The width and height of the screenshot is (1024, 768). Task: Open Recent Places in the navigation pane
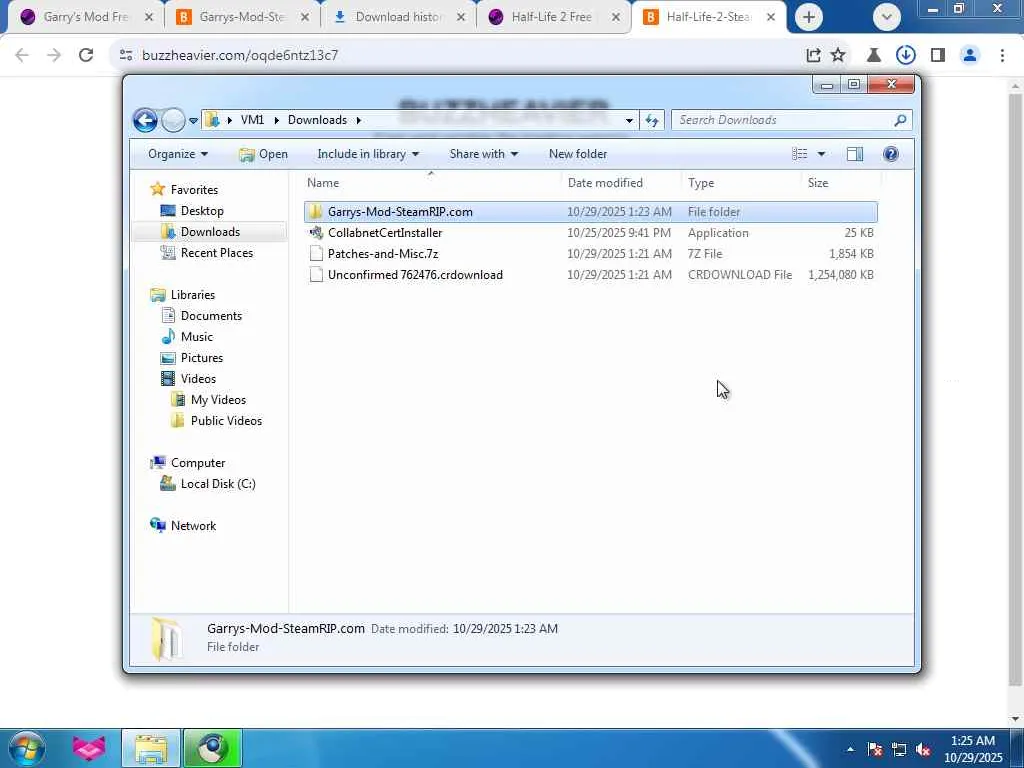pos(217,253)
